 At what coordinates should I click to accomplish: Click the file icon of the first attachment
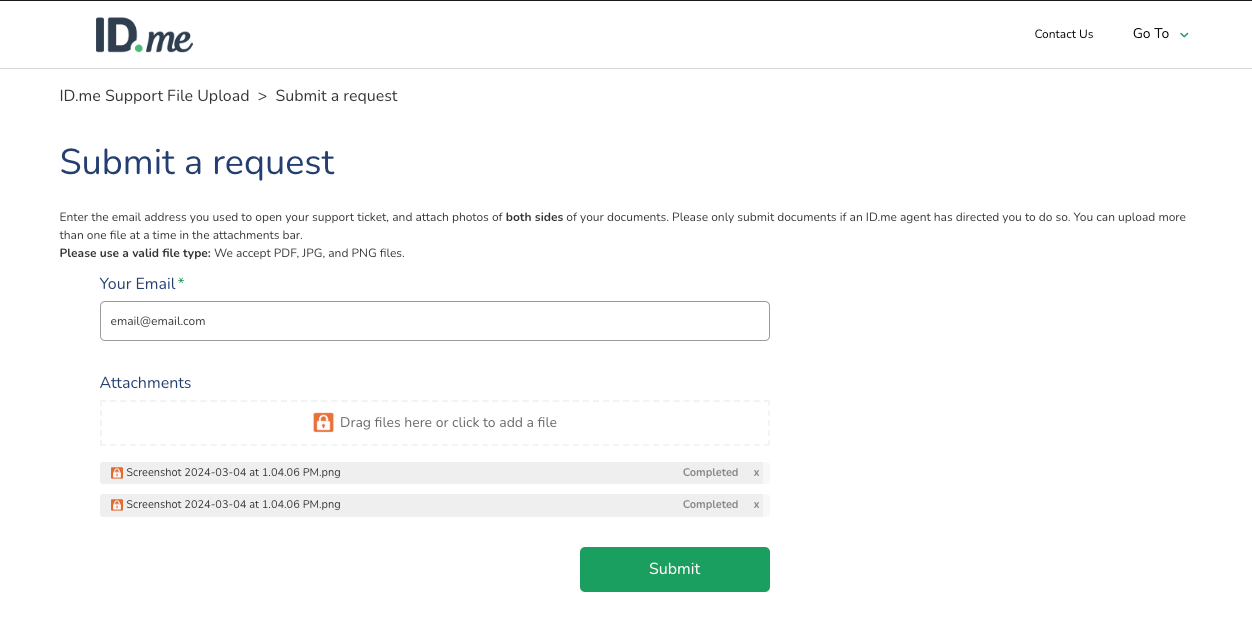[x=117, y=473]
